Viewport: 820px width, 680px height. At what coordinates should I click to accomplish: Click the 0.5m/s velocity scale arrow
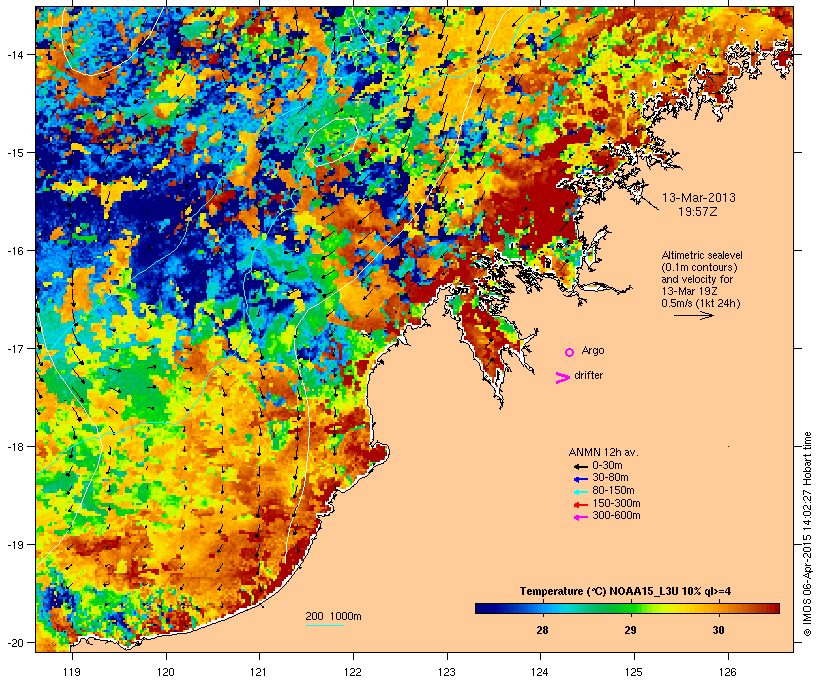[693, 315]
